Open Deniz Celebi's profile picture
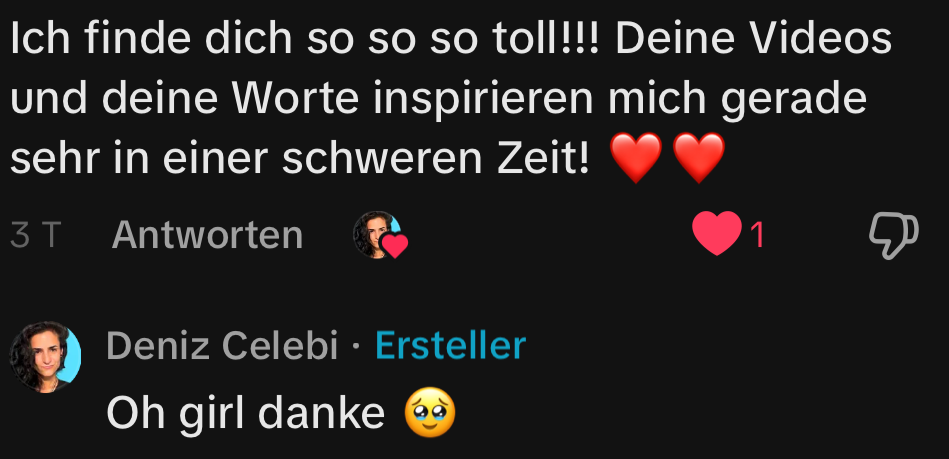949x459 pixels. [45, 357]
